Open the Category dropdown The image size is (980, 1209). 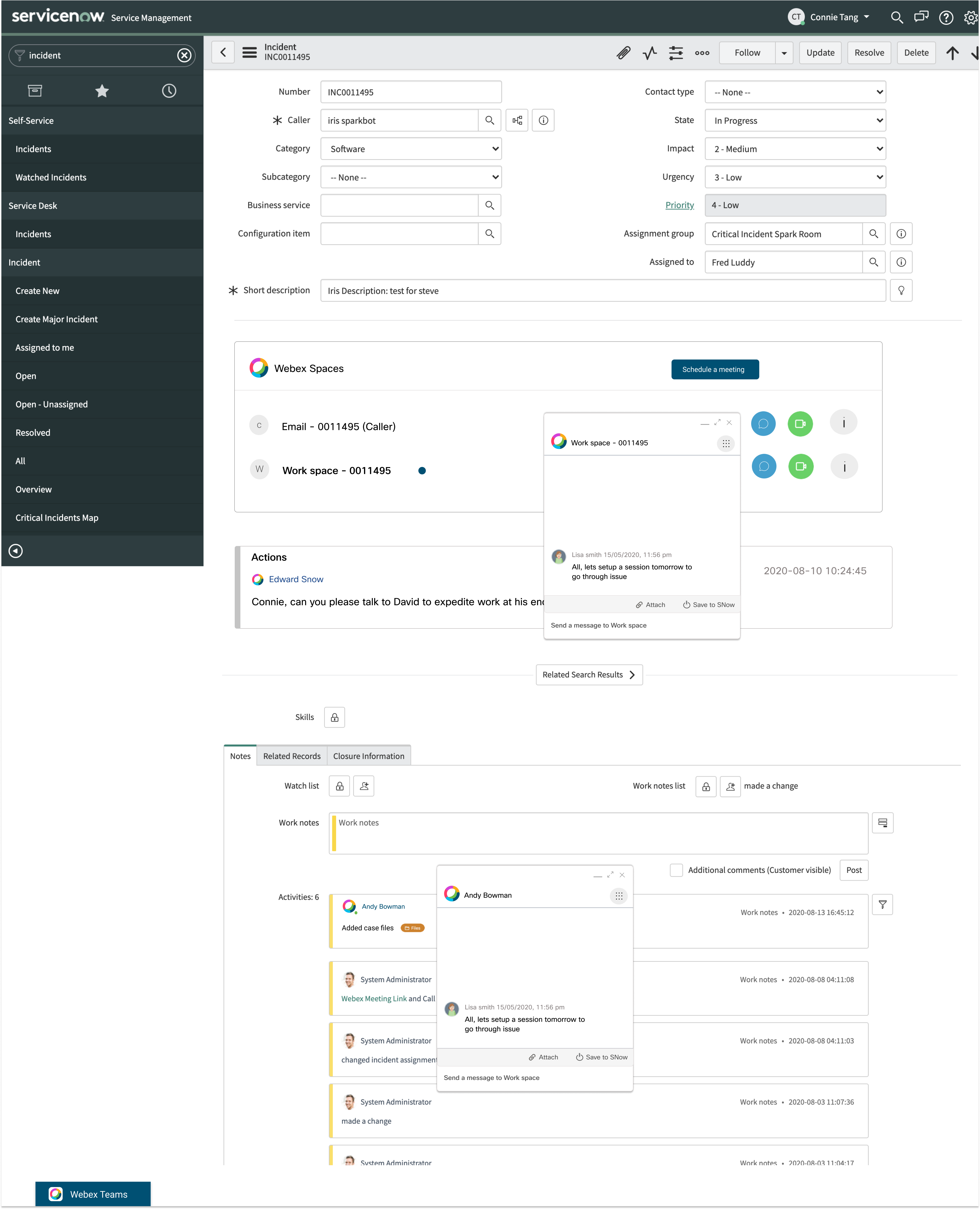411,149
